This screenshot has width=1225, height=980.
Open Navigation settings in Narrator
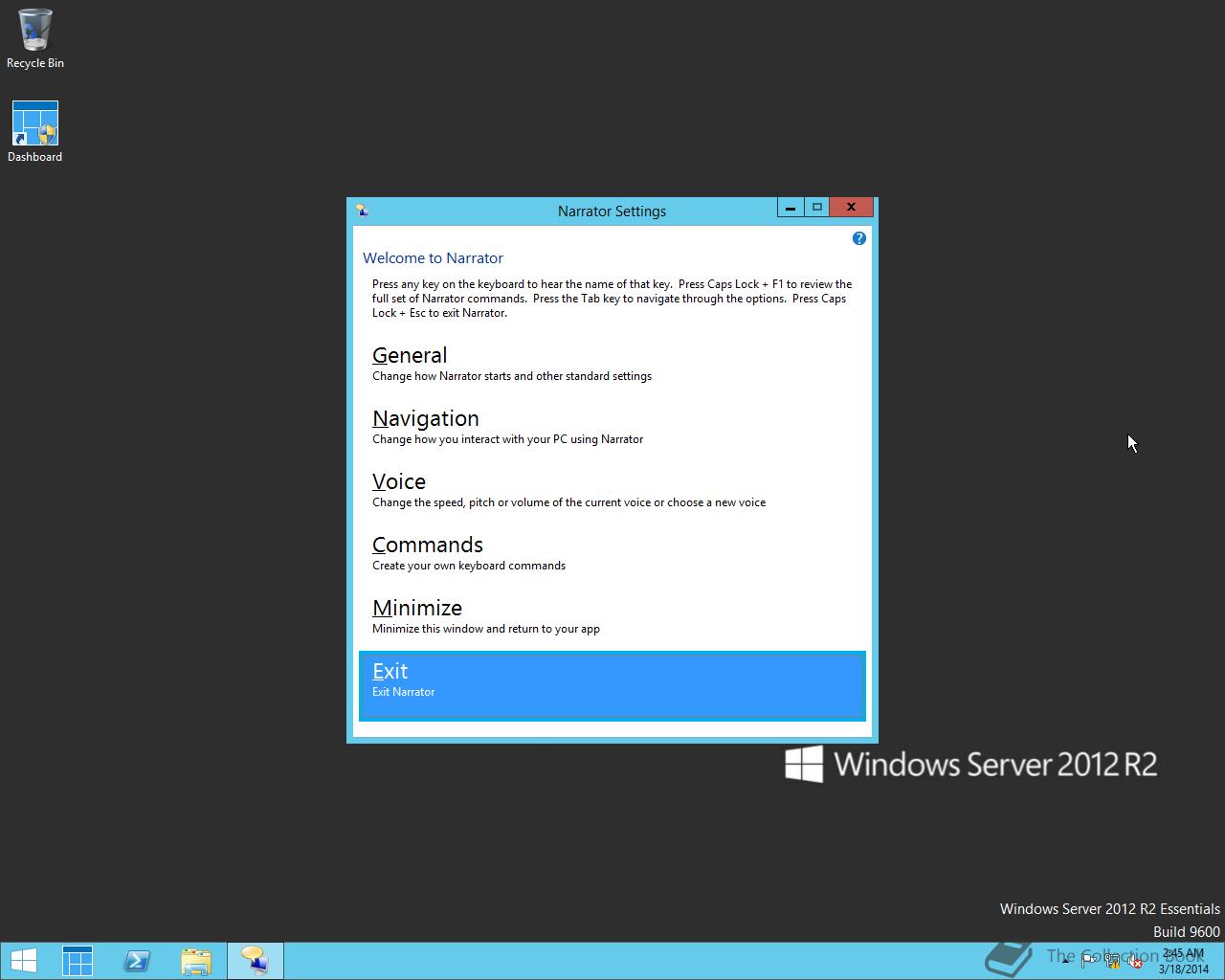point(426,418)
